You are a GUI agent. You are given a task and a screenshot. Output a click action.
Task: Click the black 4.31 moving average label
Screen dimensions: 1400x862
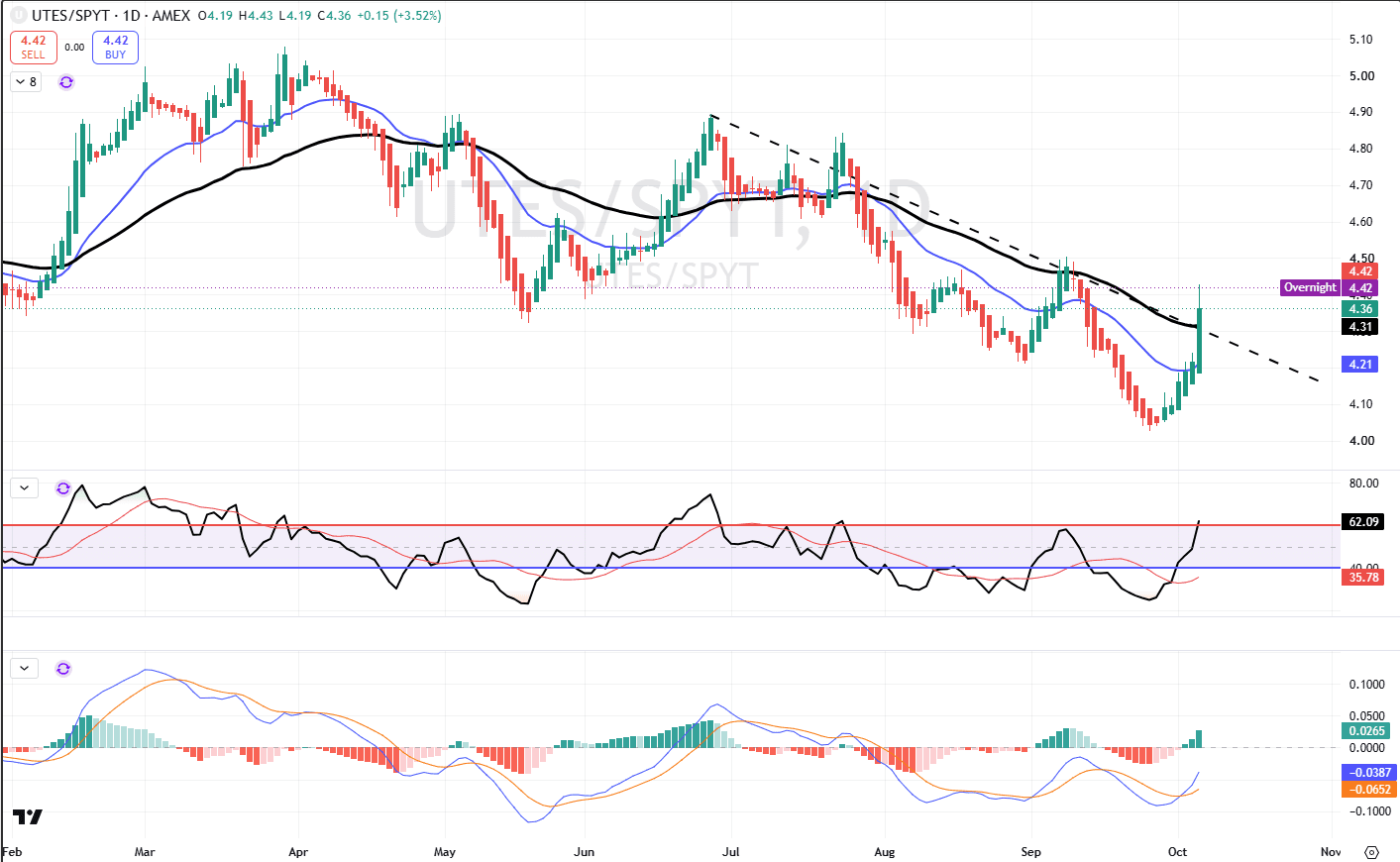(x=1360, y=327)
